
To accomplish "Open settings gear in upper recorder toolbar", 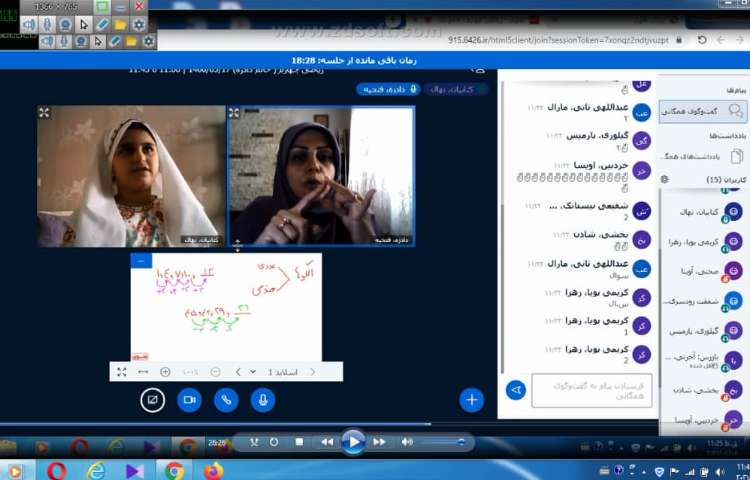I will pos(139,24).
